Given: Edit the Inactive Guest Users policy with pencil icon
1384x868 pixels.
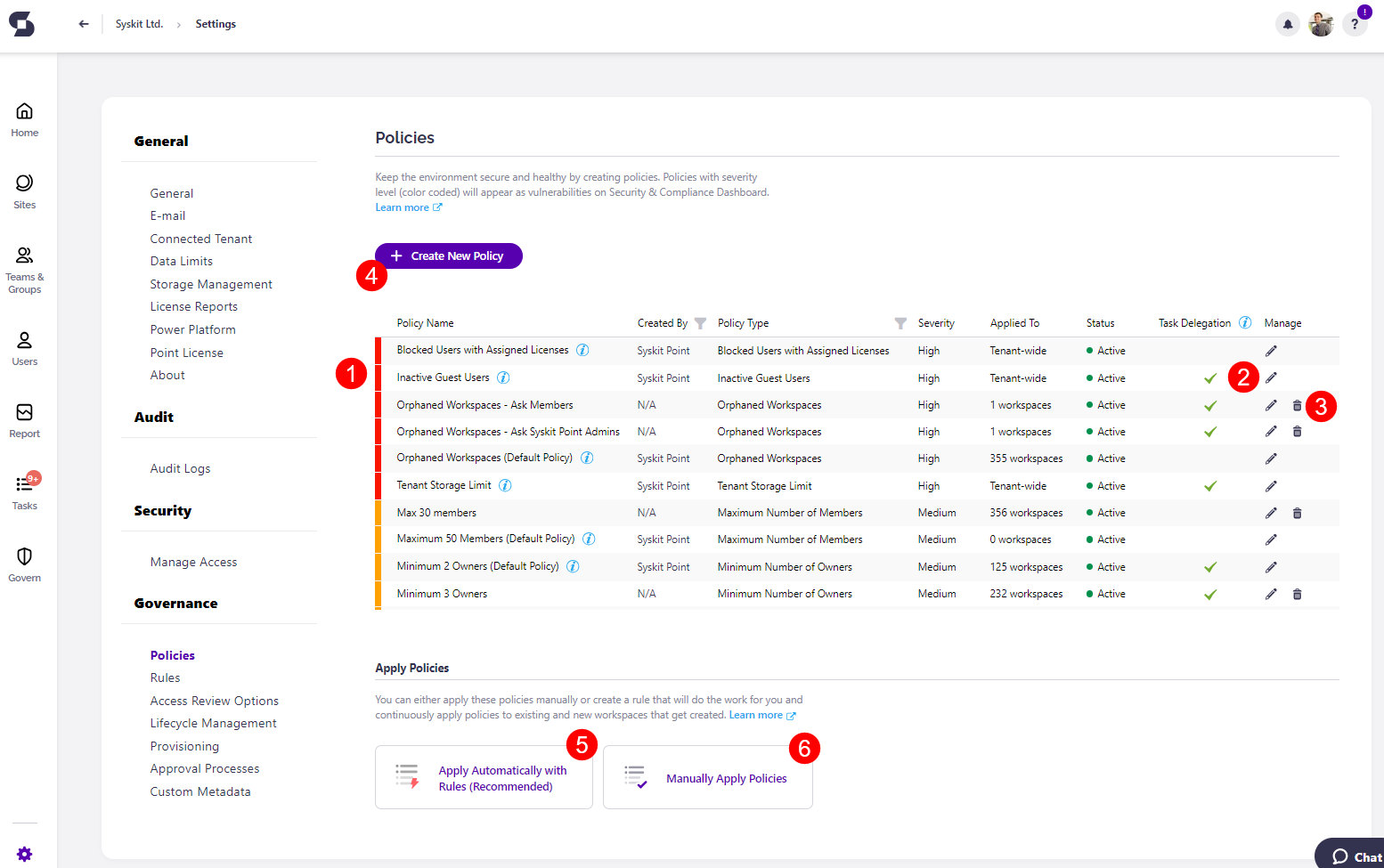Looking at the screenshot, I should pyautogui.click(x=1271, y=377).
